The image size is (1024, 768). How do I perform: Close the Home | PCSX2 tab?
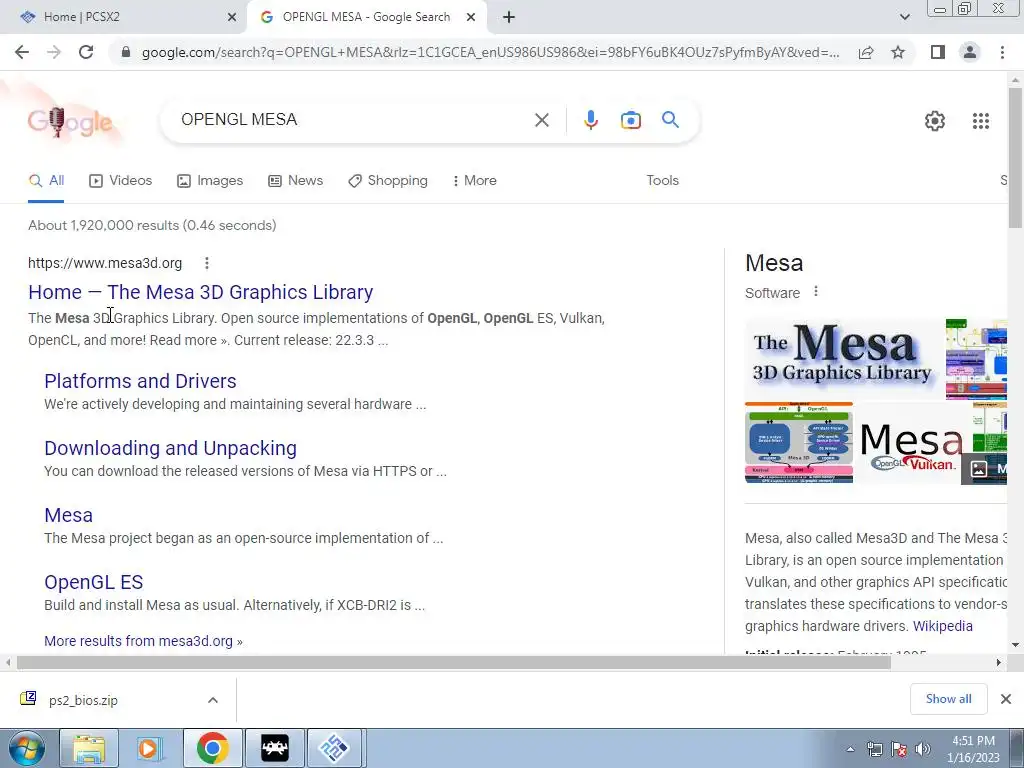coord(231,17)
